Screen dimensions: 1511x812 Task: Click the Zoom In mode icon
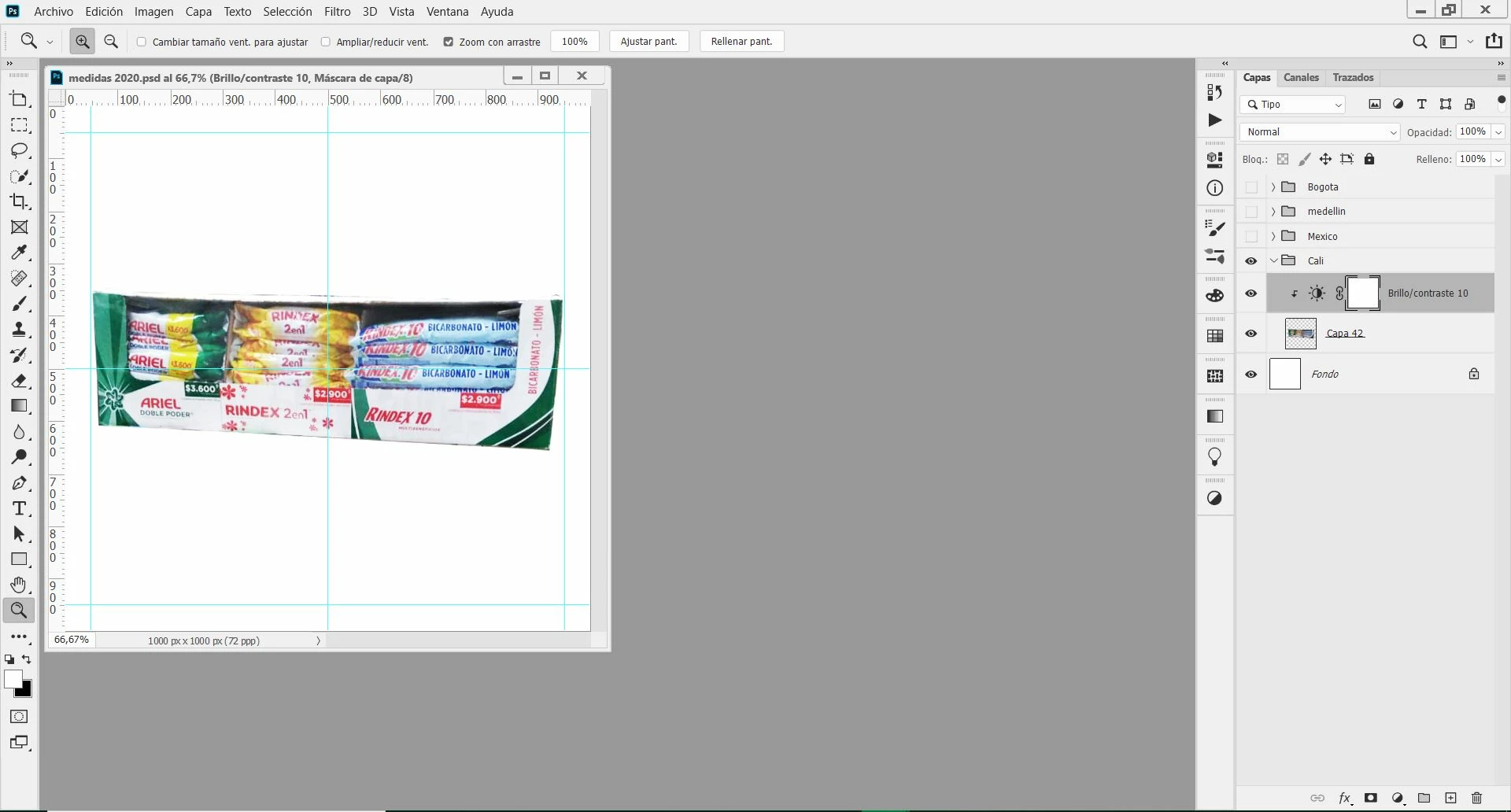(x=82, y=42)
